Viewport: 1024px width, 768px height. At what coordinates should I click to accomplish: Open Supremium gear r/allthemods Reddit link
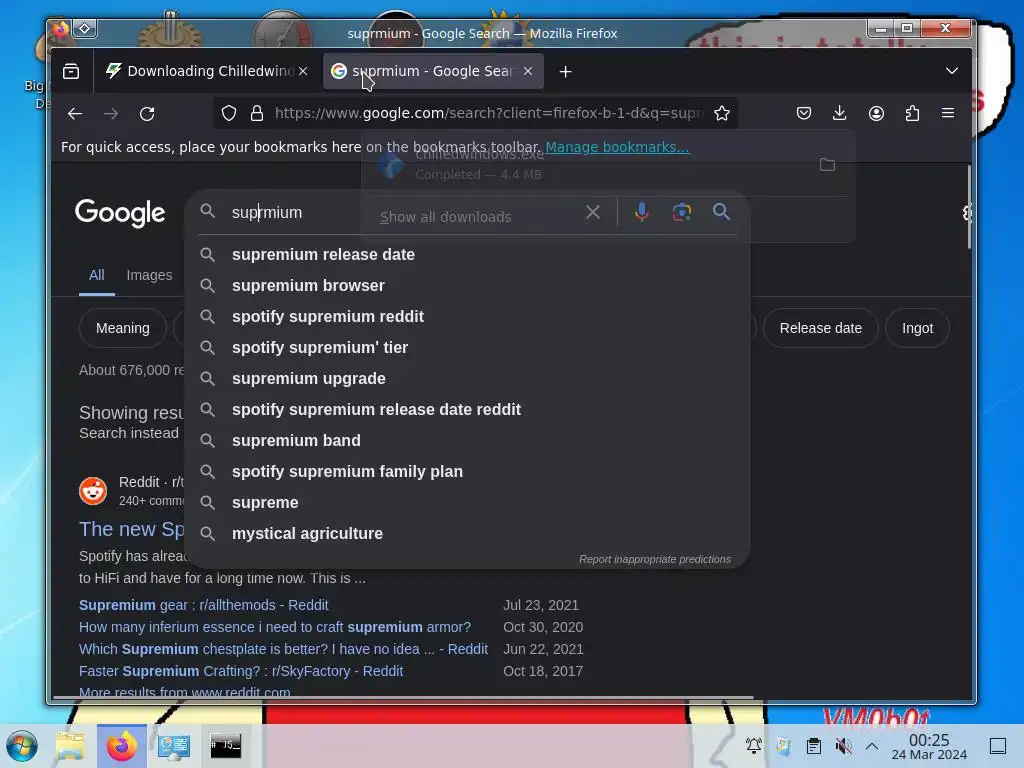(x=204, y=605)
